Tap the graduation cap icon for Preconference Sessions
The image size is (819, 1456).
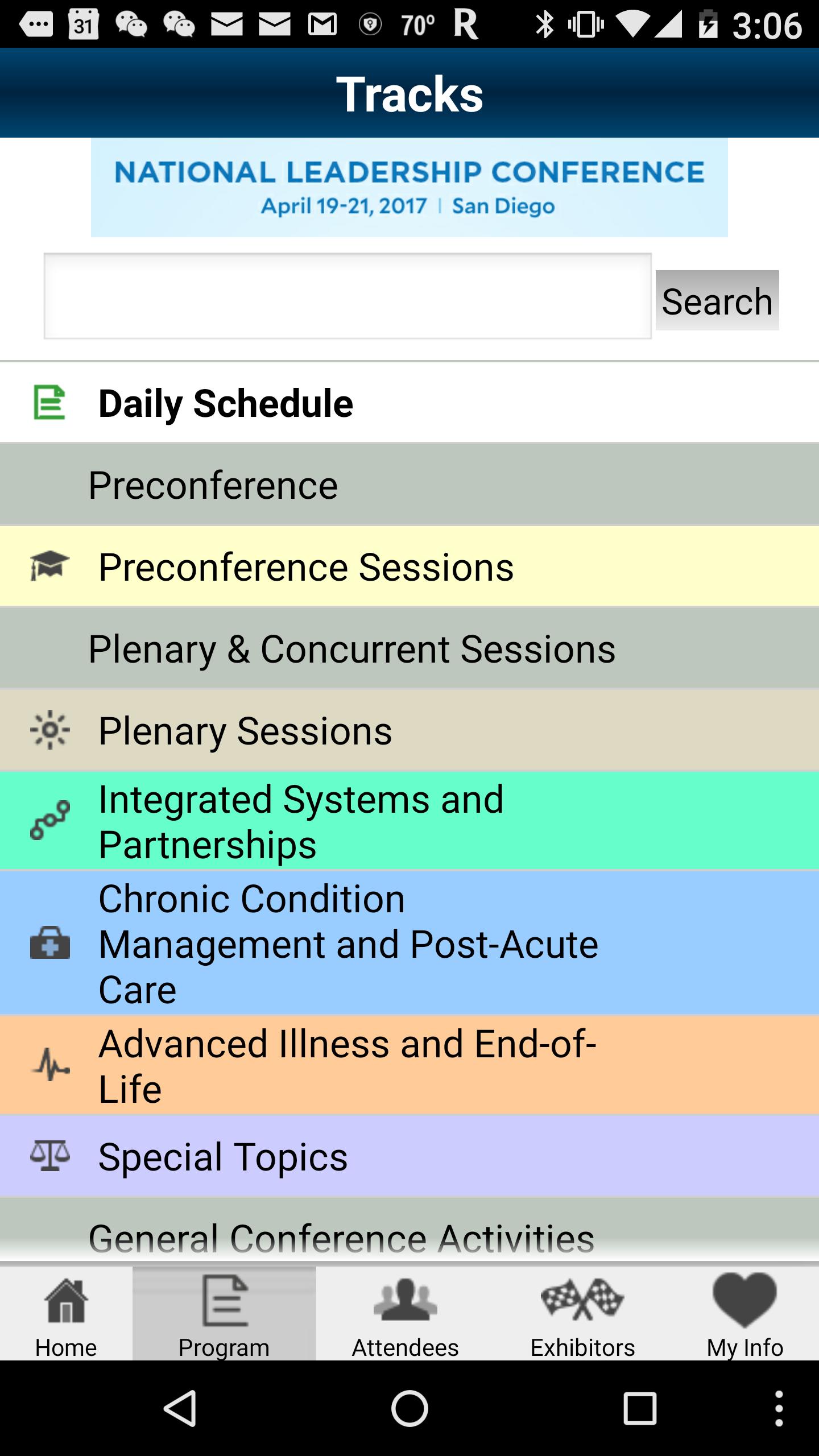point(50,566)
